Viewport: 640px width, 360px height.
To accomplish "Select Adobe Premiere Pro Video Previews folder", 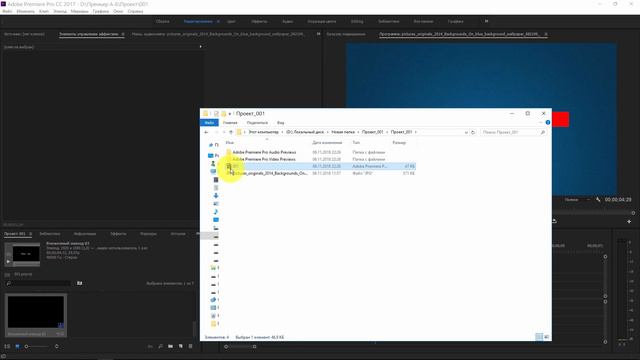I will click(264, 159).
